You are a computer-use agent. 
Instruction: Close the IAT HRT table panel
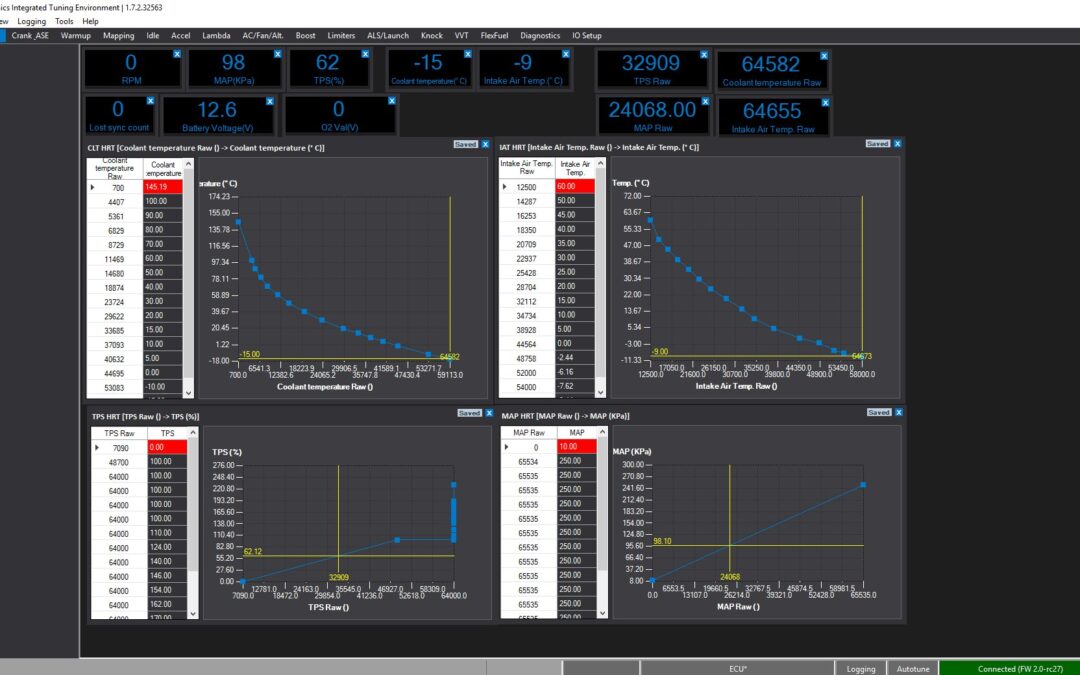click(897, 143)
